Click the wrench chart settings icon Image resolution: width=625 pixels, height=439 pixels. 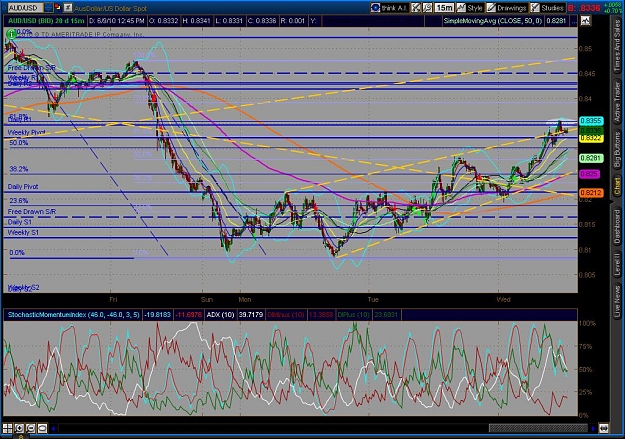click(x=427, y=8)
